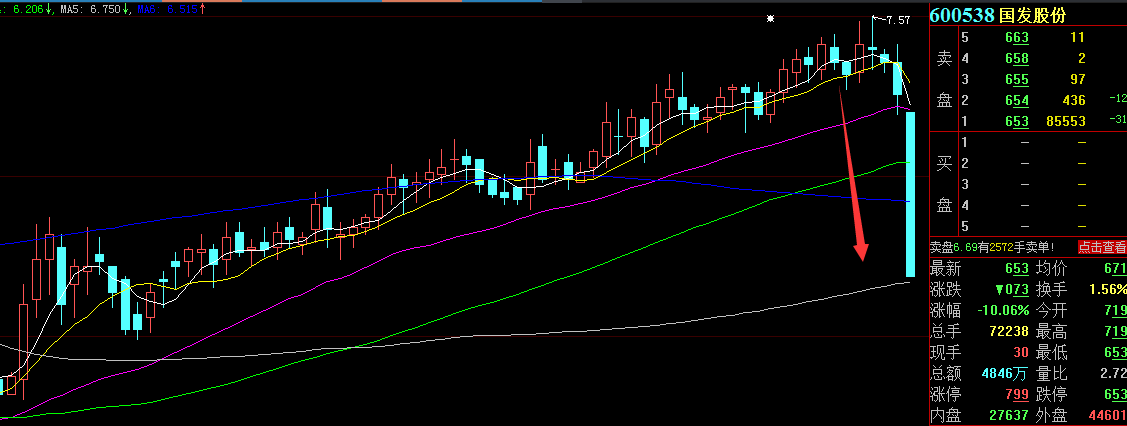Click the tall cyan limit-down candlestick

point(911,194)
